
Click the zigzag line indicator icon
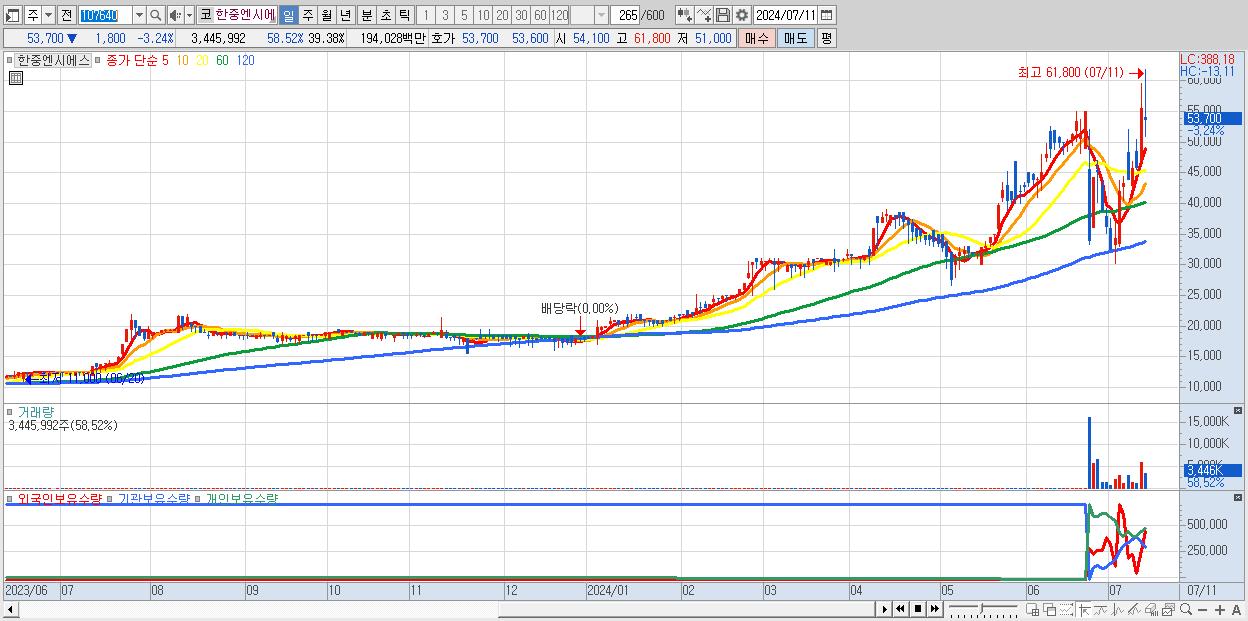[1101, 610]
